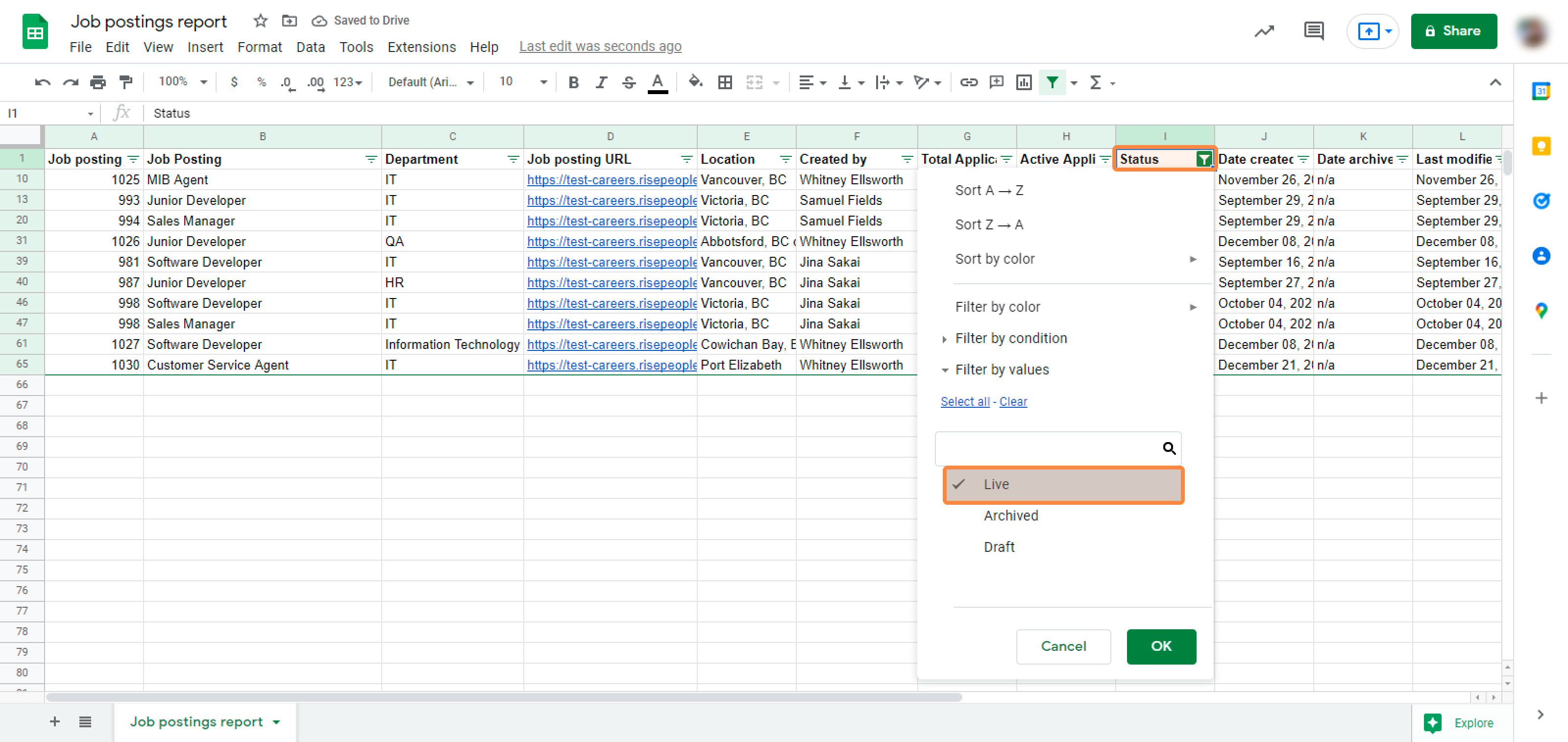
Task: Open the File menu
Action: pos(80,47)
